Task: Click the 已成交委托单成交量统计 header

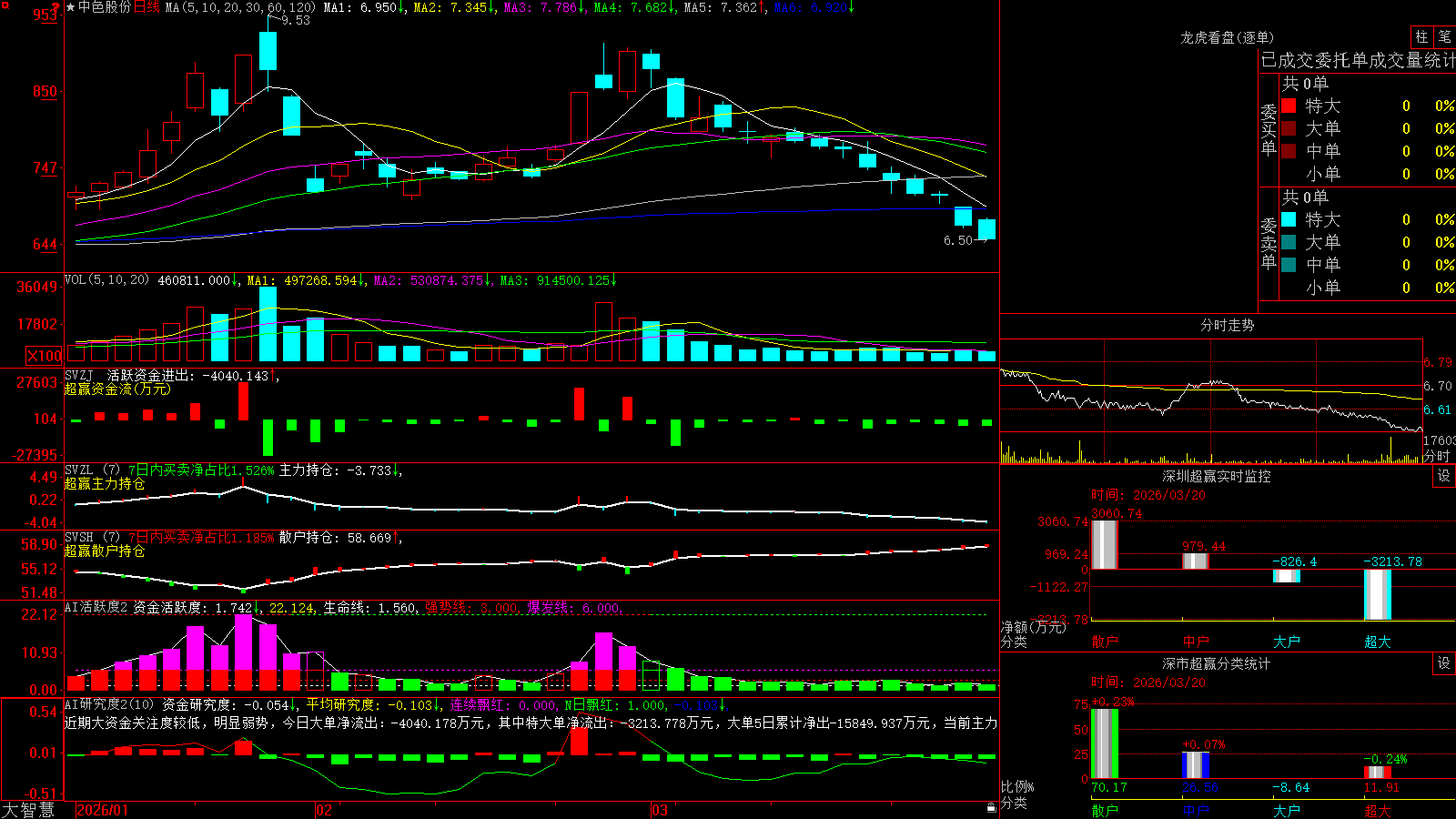Action: click(x=1358, y=60)
